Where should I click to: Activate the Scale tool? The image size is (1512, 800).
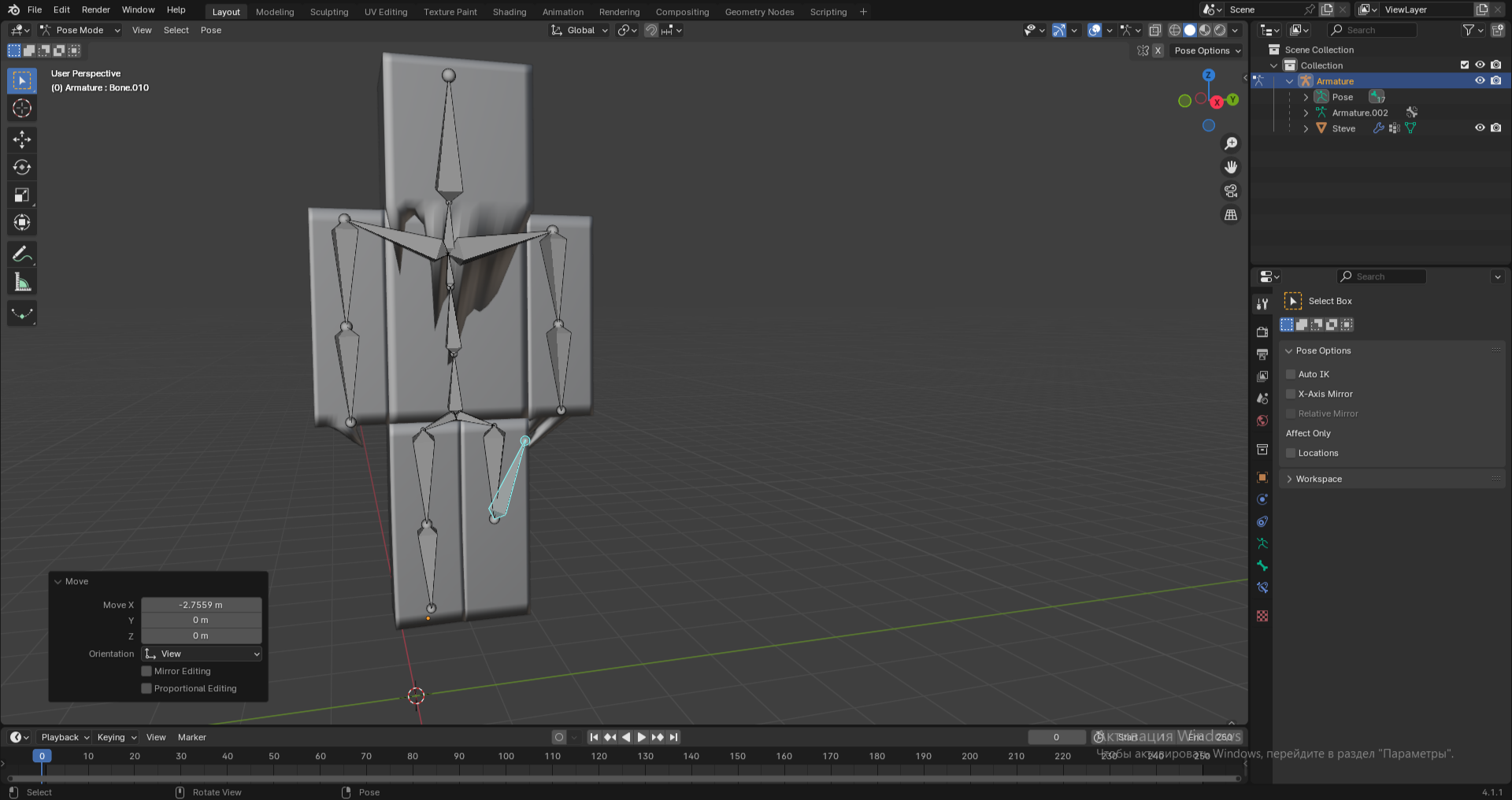click(22, 194)
